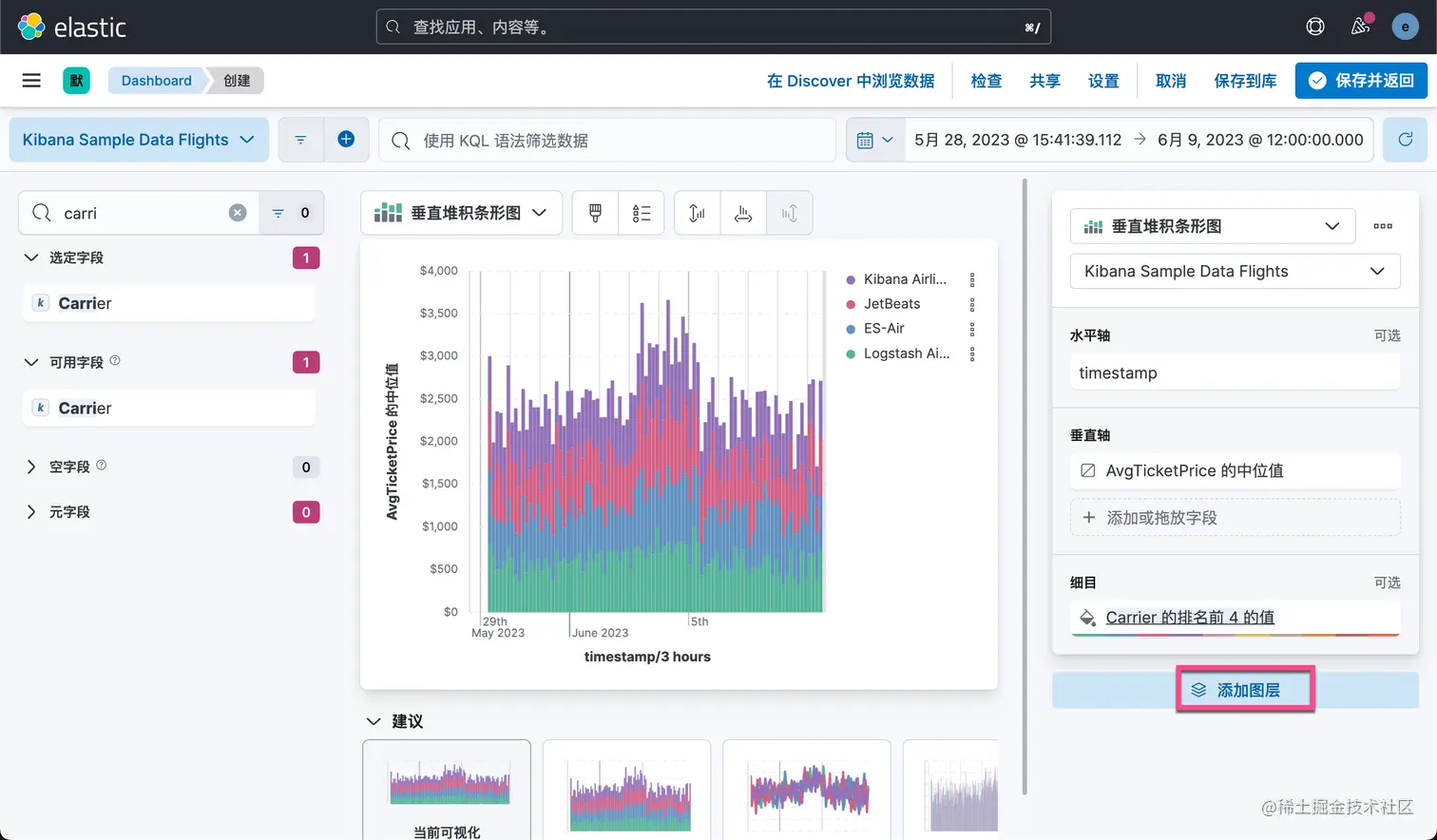
Task: Select Carrier under available fields
Action: (x=168, y=408)
